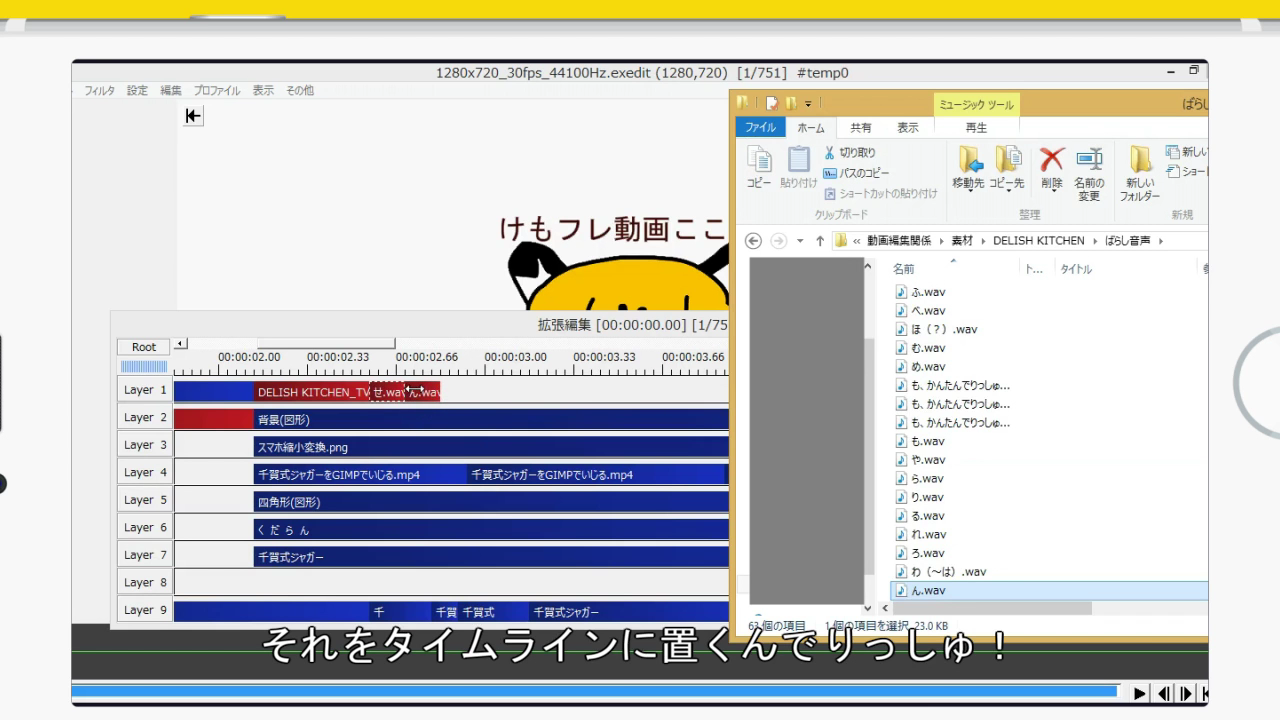Step back one frame in AviUtl playback
The width and height of the screenshot is (1280, 720).
click(x=1163, y=693)
